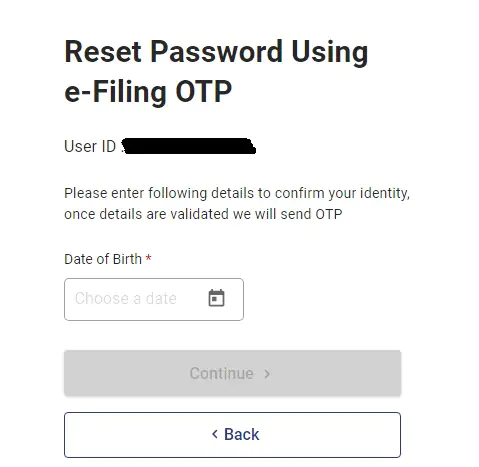
Task: Click the left chevron beside Back
Action: pos(215,434)
